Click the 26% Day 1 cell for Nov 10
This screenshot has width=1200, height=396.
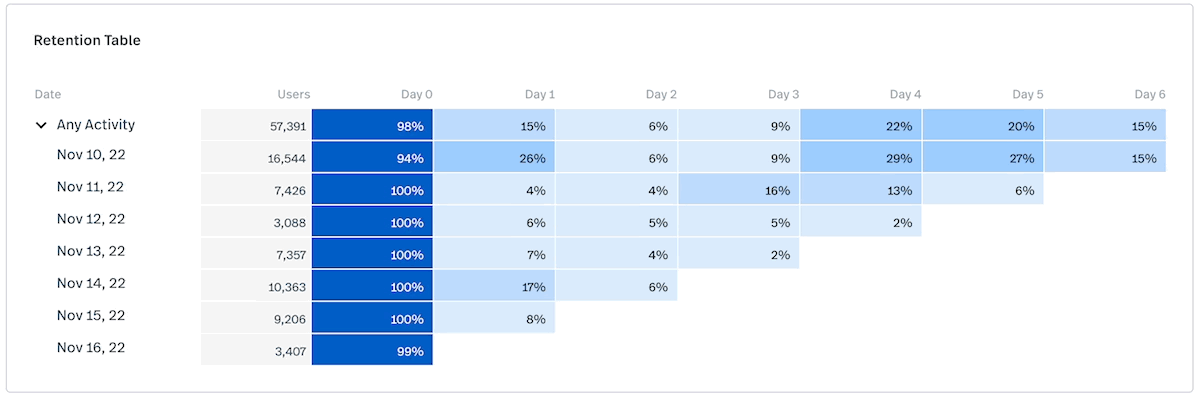pyautogui.click(x=494, y=158)
